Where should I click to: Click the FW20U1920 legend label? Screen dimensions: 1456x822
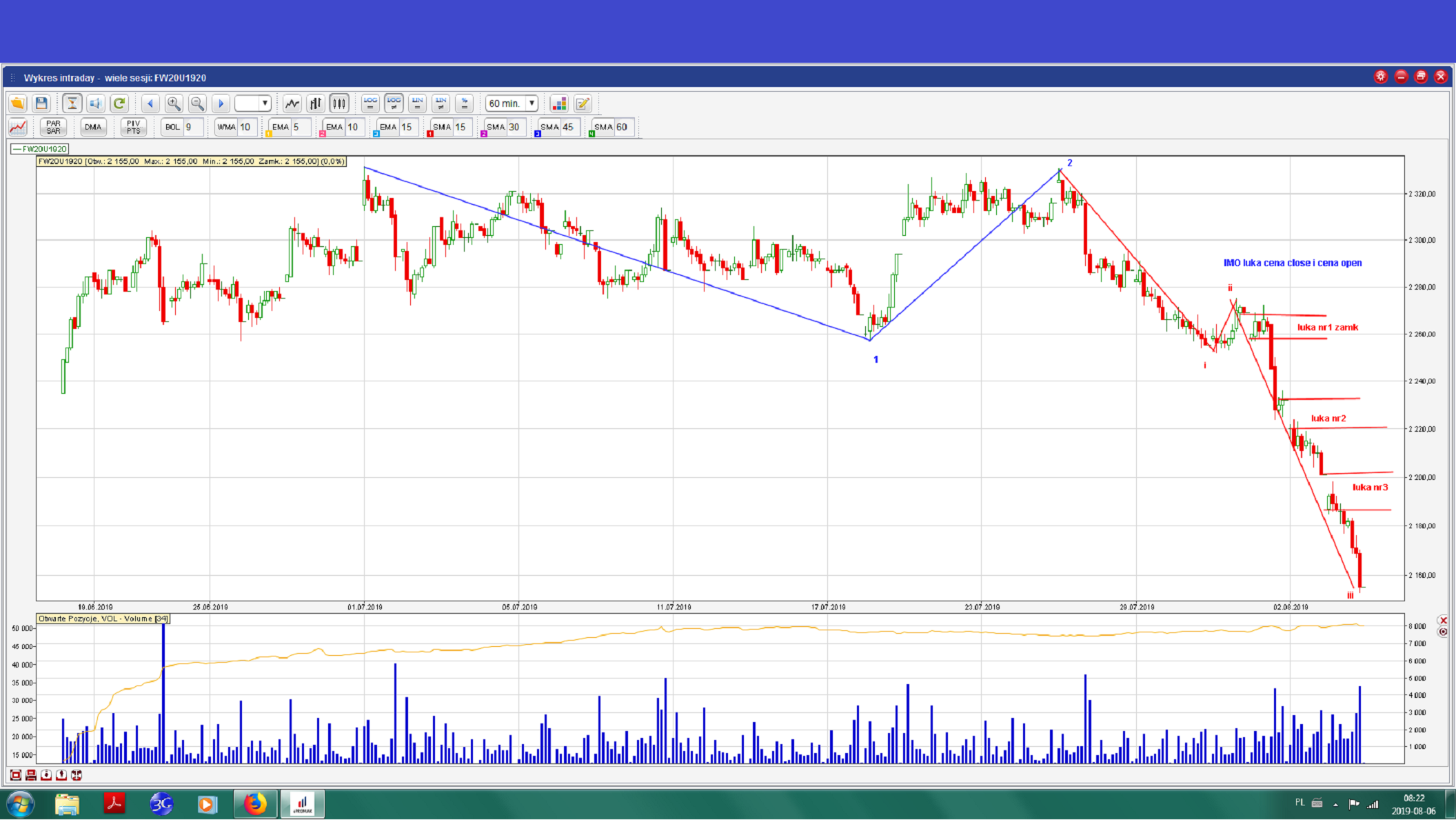point(40,149)
